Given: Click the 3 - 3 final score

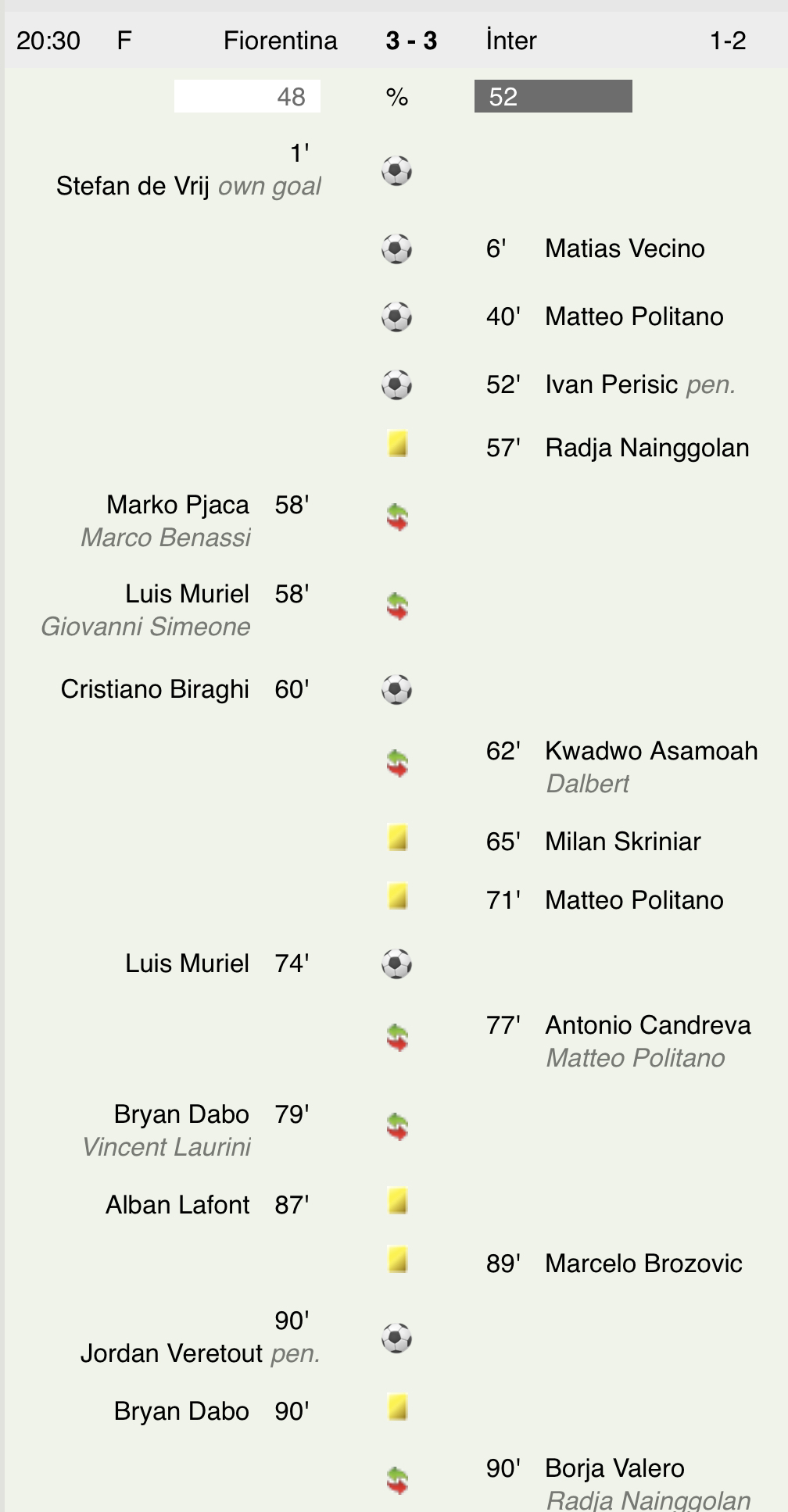Looking at the screenshot, I should 411,41.
